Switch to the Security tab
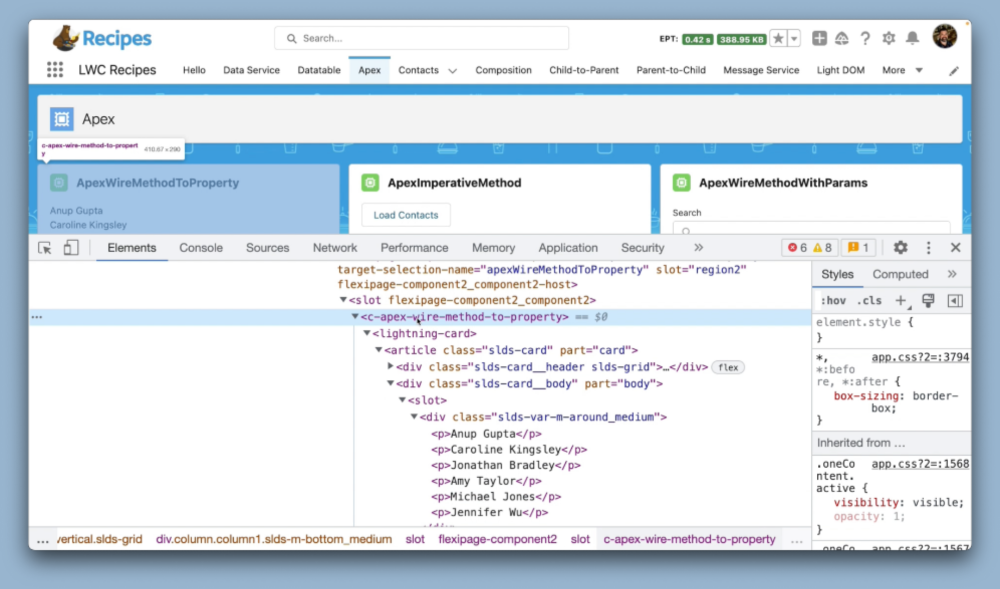 tap(642, 248)
